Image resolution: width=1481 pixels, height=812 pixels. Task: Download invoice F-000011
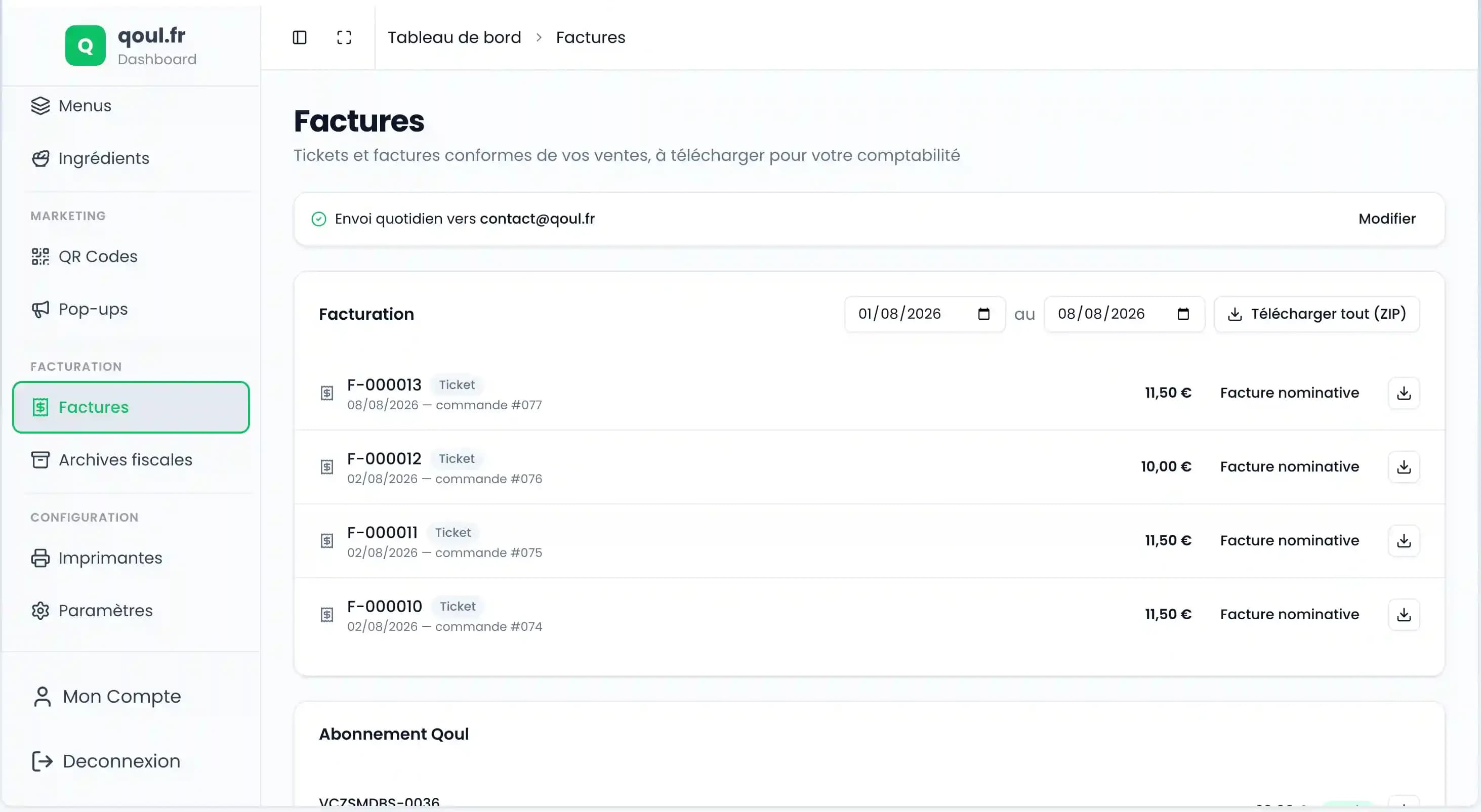coord(1404,541)
